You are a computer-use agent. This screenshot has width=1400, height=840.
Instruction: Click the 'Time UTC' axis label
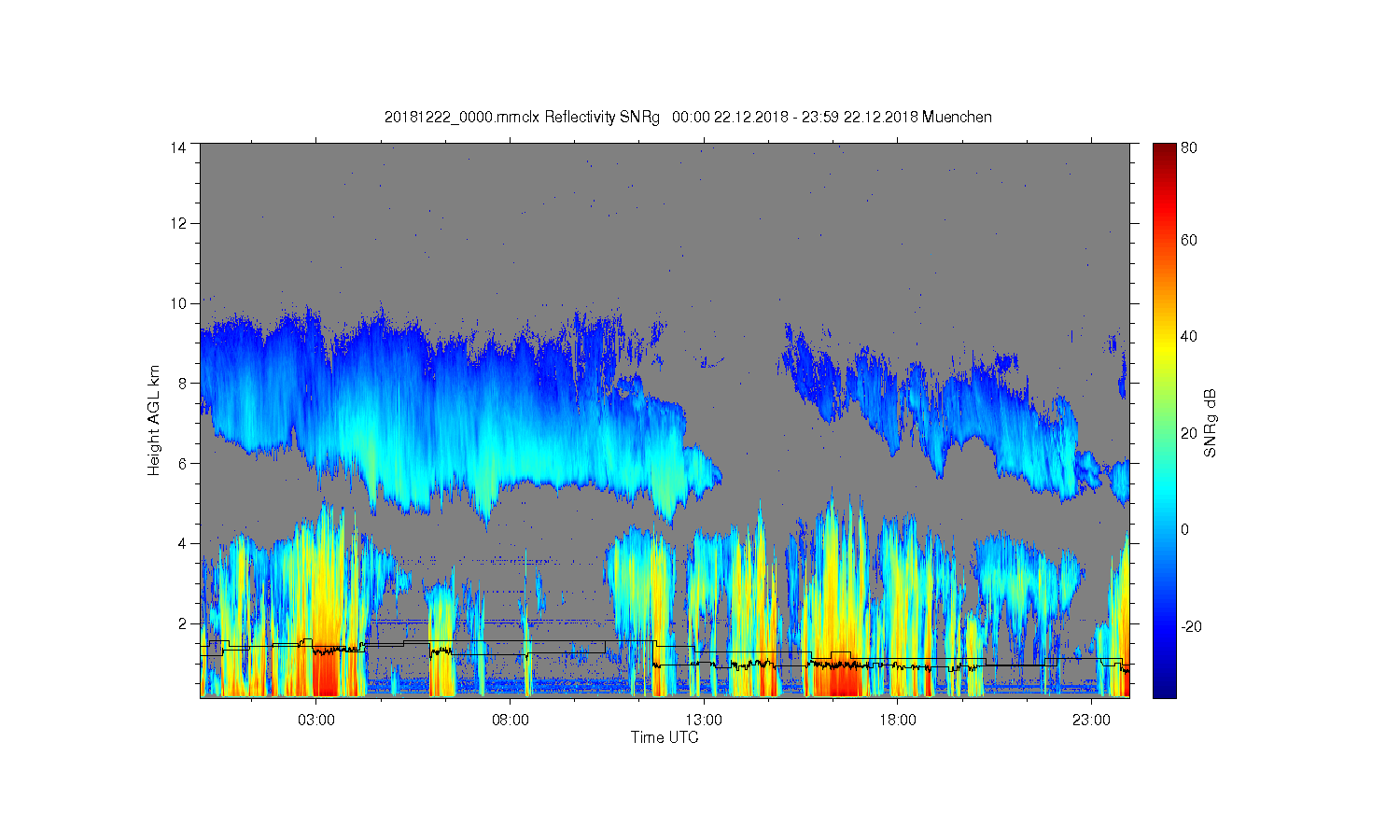tap(665, 737)
